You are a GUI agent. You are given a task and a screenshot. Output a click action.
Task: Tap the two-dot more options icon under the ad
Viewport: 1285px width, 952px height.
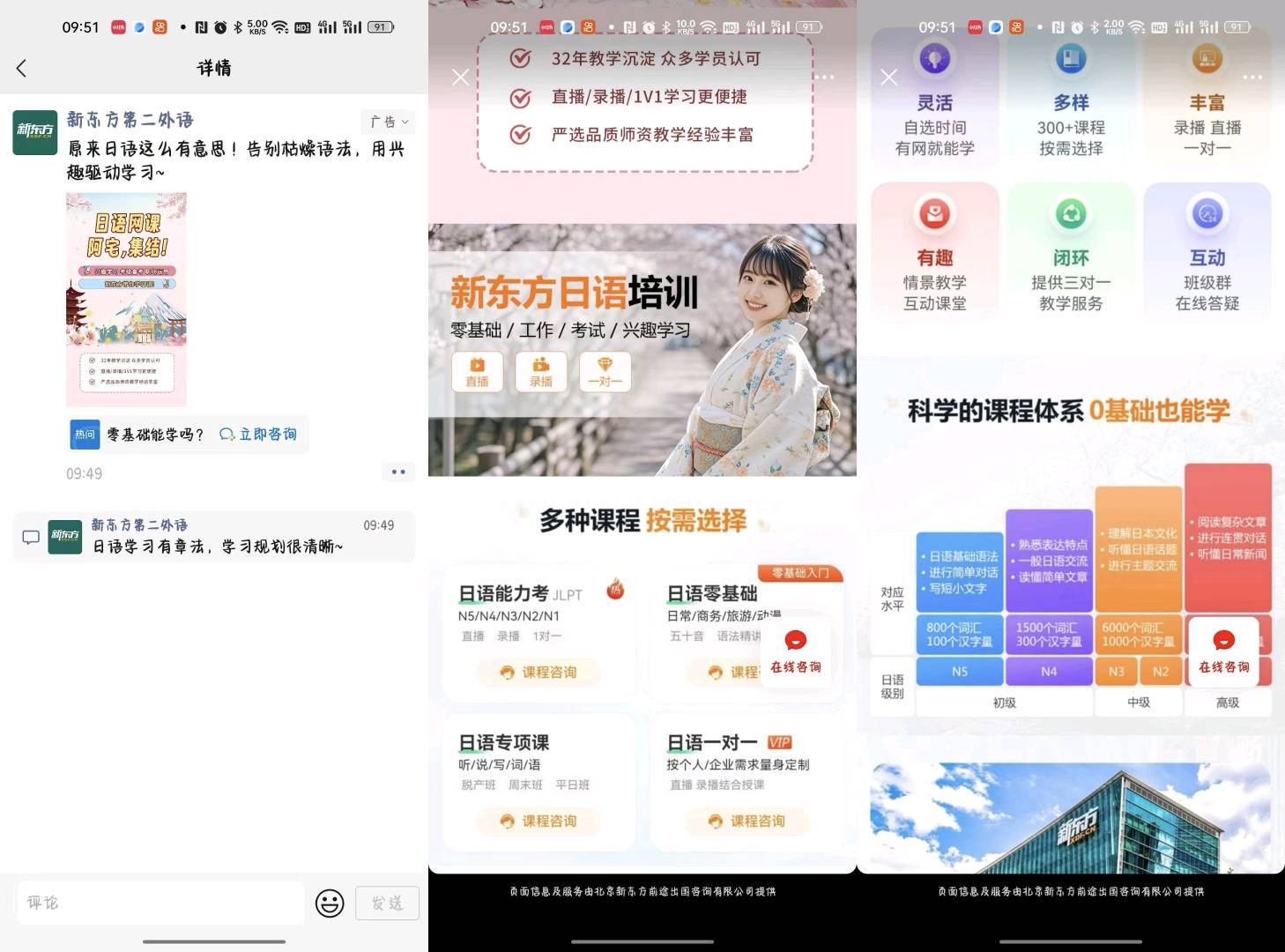click(398, 472)
